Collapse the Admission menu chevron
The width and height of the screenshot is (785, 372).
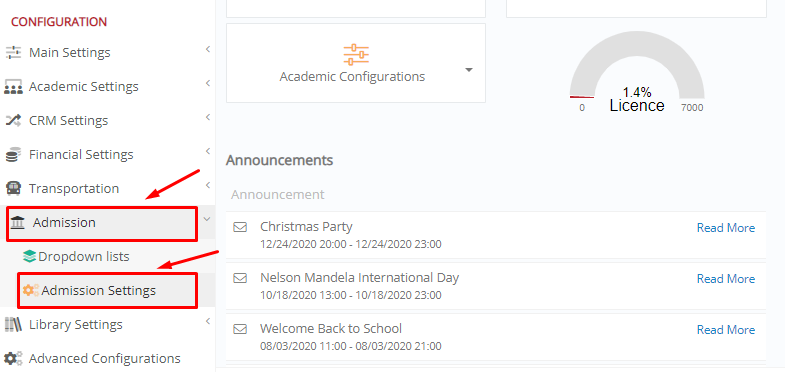207,219
